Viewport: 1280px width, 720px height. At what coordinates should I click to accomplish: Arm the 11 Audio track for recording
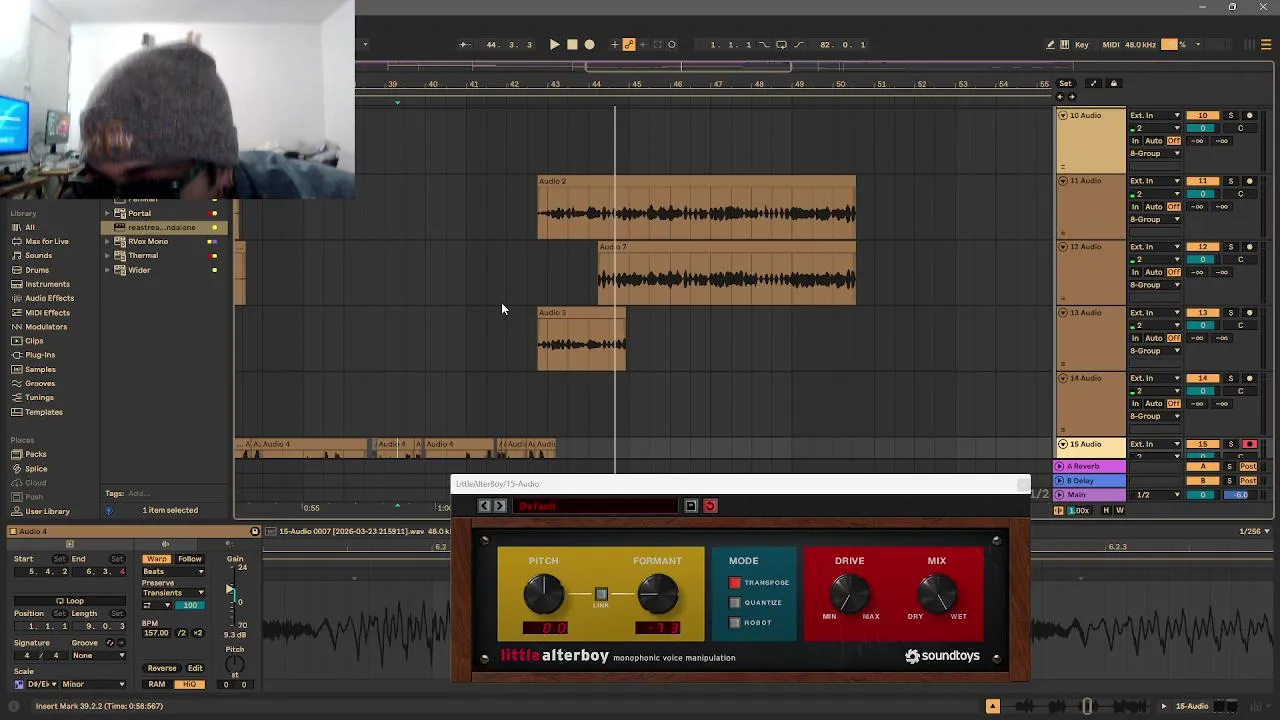coord(1249,181)
